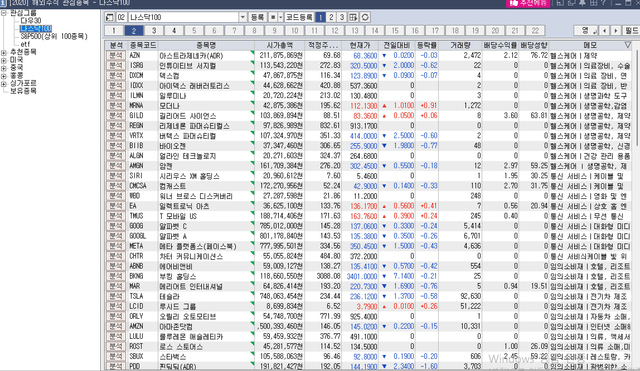Screen dimensions: 640x371
Task: Select the 다우30 group in the tree
Action: click(x=31, y=20)
